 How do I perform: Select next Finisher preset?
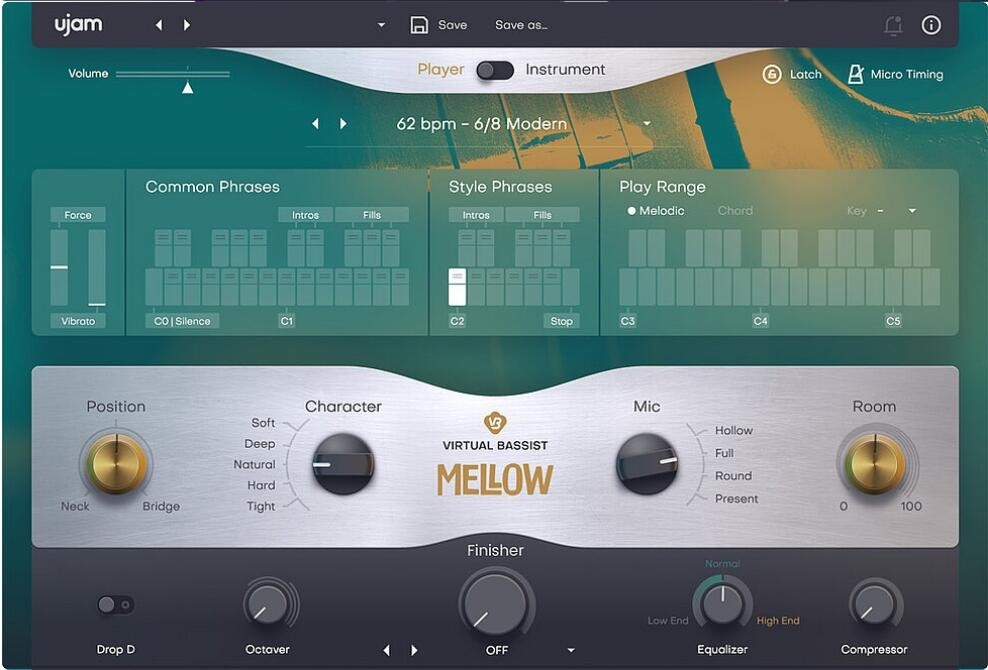coord(414,650)
